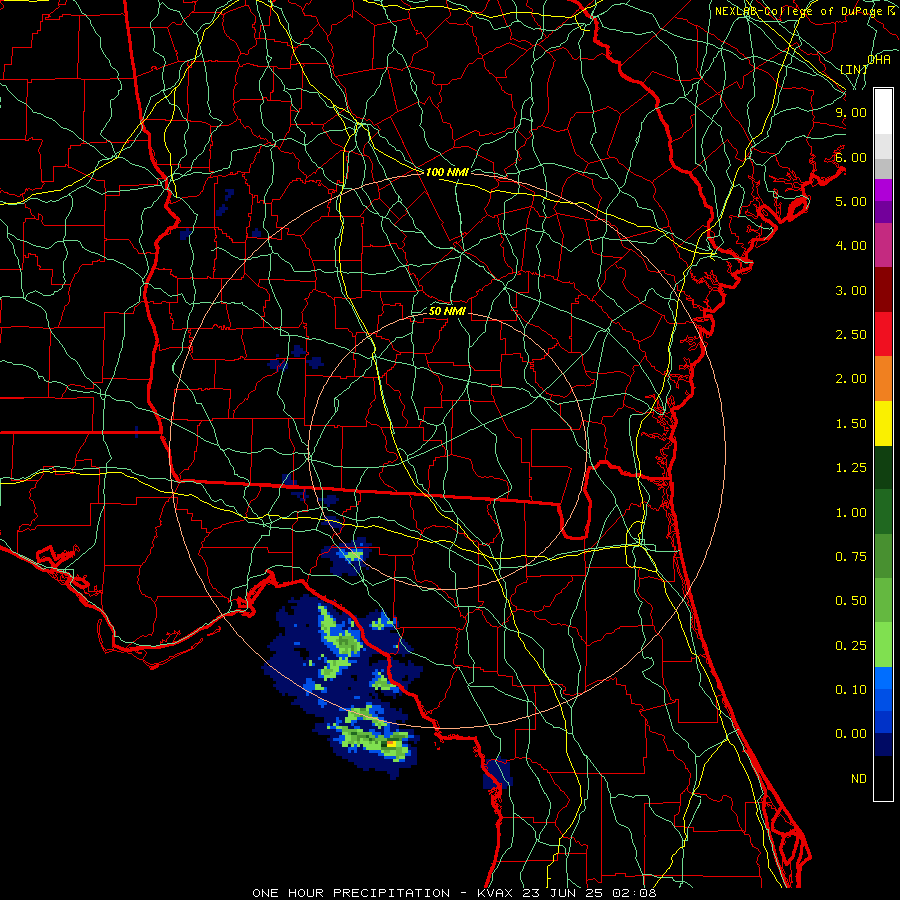Select the pink legend swatch beside 4.00

pyautogui.click(x=883, y=245)
